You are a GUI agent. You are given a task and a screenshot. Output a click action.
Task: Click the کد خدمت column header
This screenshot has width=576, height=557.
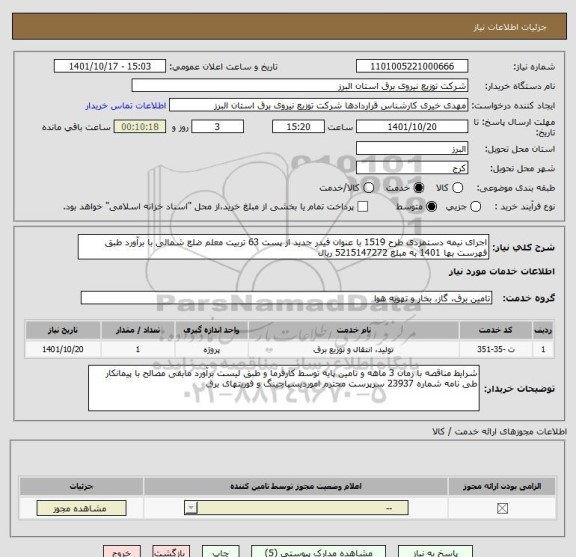496,330
